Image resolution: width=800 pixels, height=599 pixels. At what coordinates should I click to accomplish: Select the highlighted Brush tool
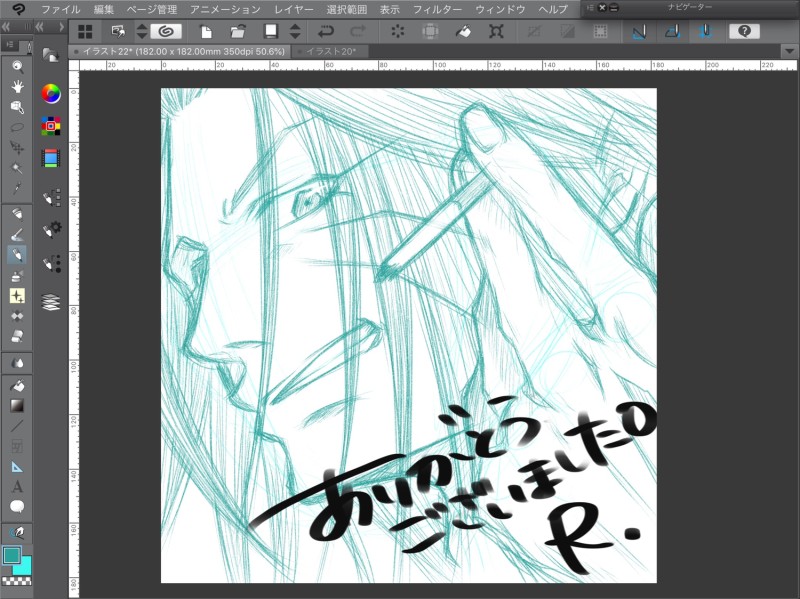17,255
